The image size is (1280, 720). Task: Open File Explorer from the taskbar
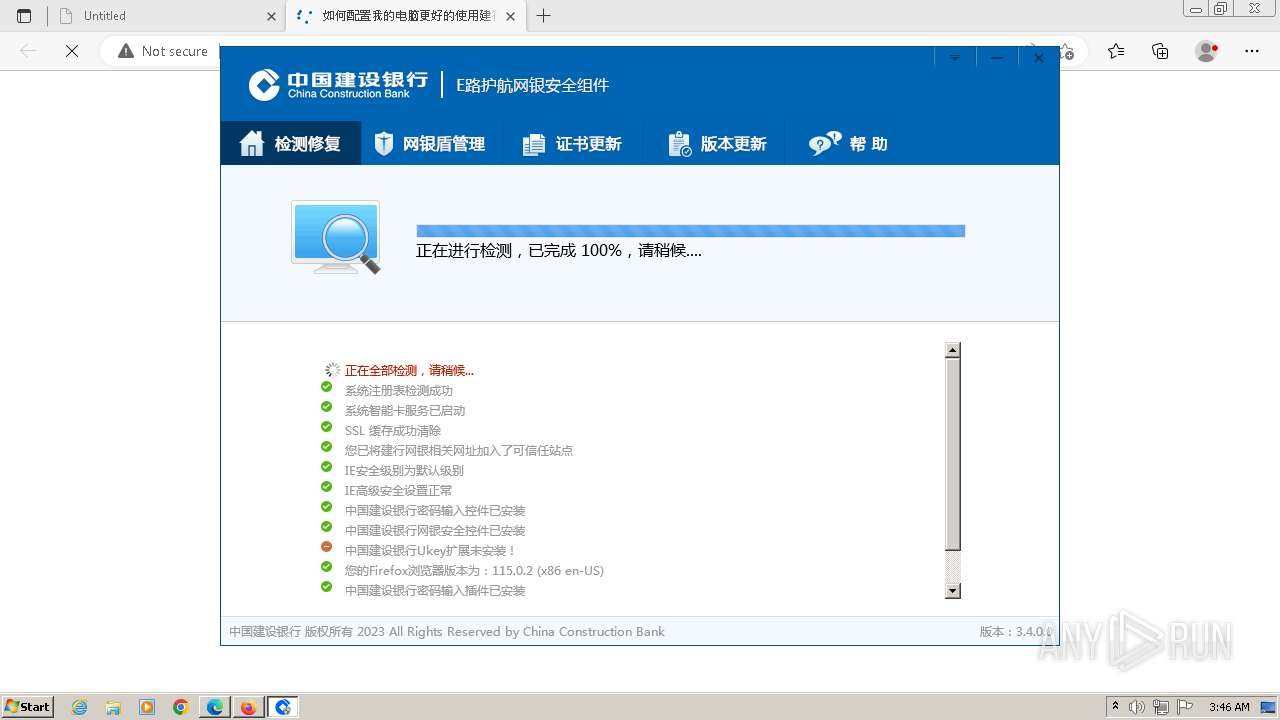click(113, 707)
